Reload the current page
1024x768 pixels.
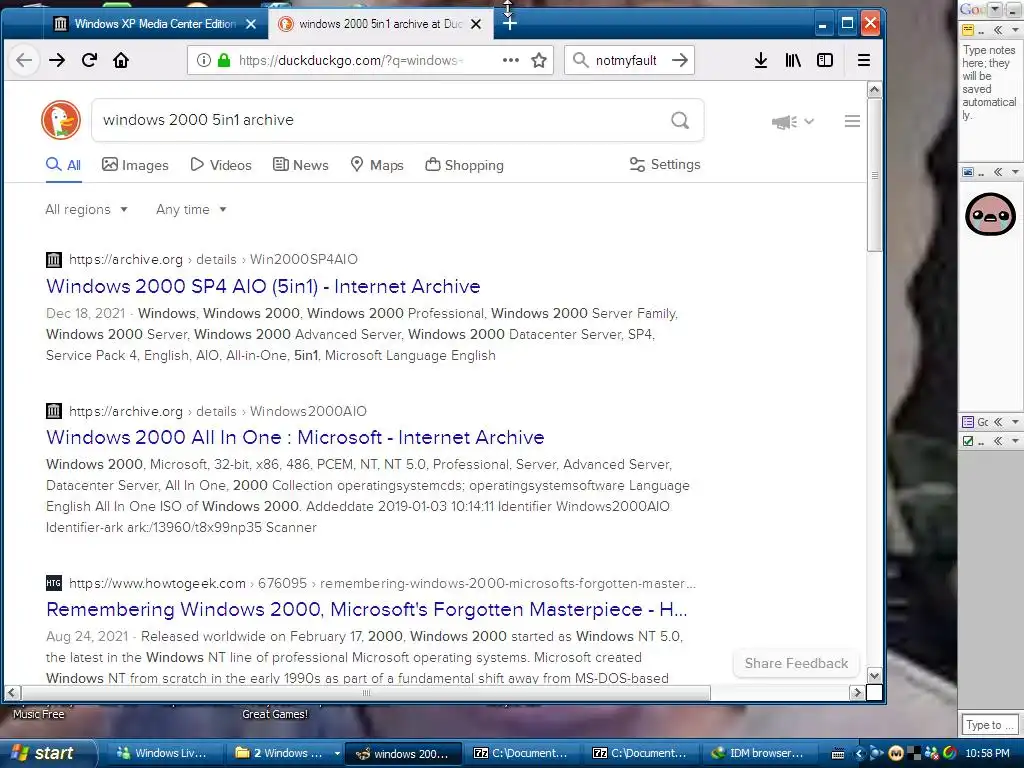[x=89, y=60]
